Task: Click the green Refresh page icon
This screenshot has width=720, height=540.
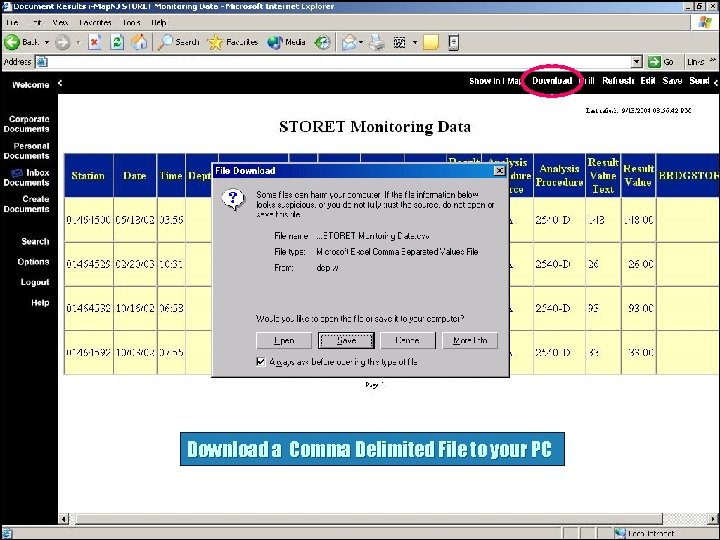Action: [117, 42]
